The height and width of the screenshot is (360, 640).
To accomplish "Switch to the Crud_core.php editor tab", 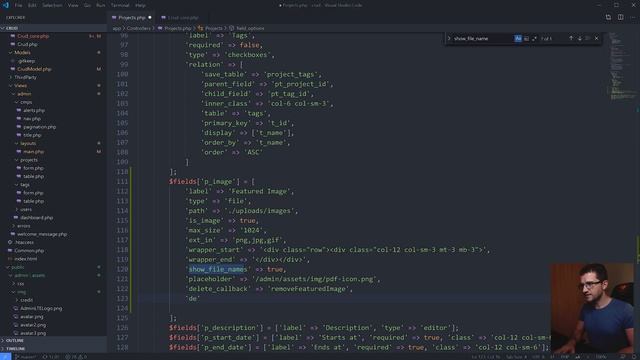I will tap(182, 18).
